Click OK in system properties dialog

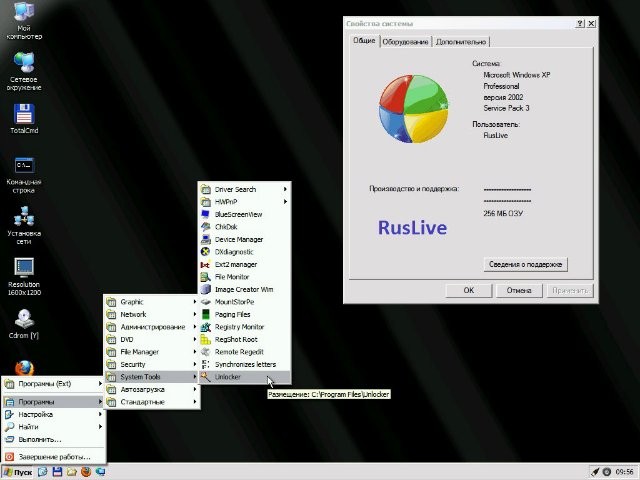[469, 290]
